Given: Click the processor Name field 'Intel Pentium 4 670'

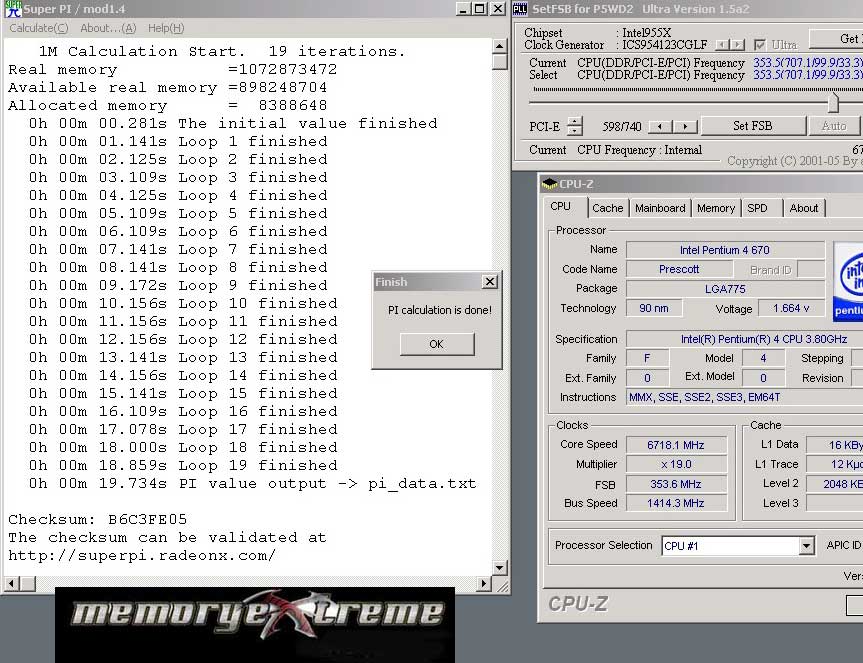Looking at the screenshot, I should [725, 250].
